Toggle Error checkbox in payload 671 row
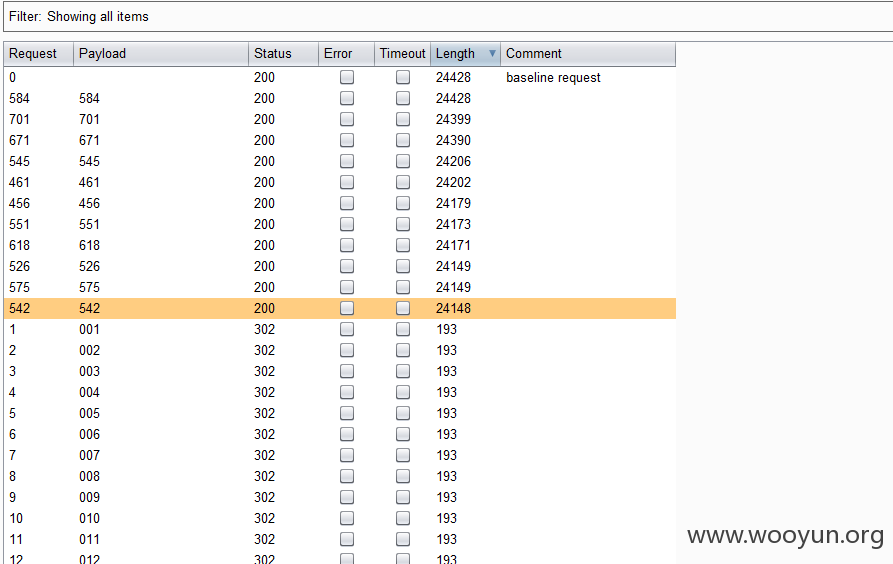This screenshot has height=564, width=893. pos(347,140)
